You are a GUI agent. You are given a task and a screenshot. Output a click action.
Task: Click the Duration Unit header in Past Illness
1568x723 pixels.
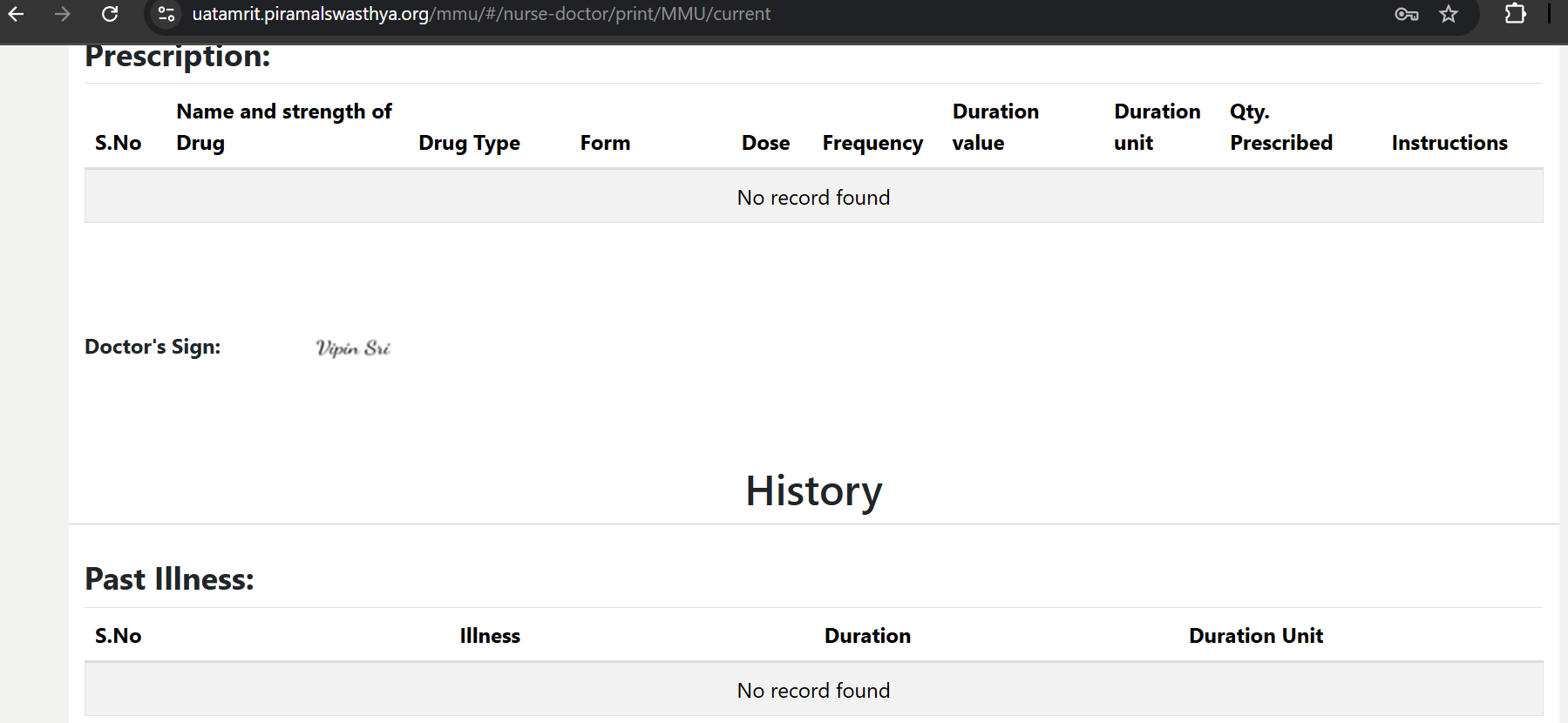pyautogui.click(x=1256, y=636)
